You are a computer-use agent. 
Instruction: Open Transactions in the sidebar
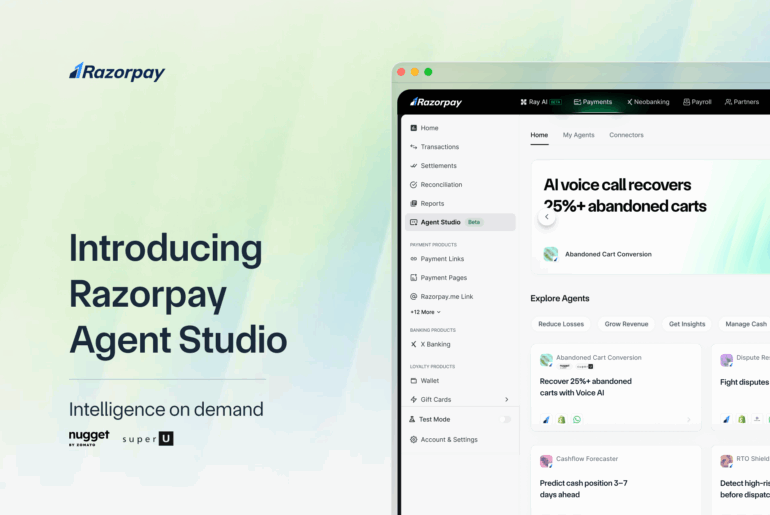(435, 147)
